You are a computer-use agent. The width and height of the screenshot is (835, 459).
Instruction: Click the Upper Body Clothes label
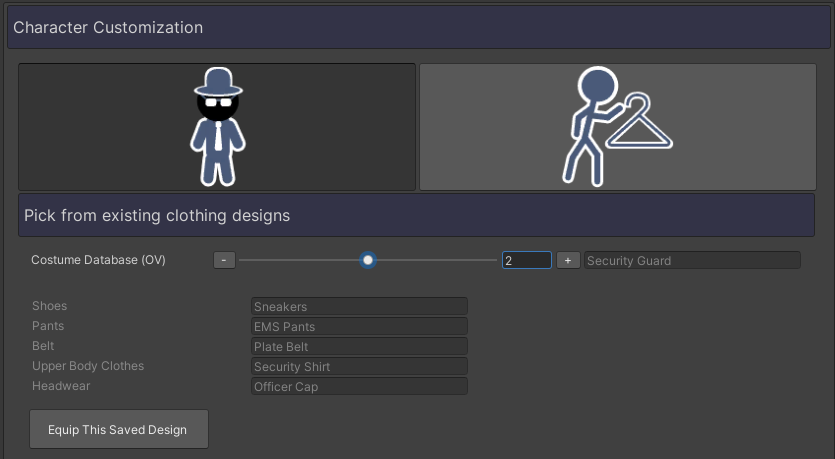88,366
